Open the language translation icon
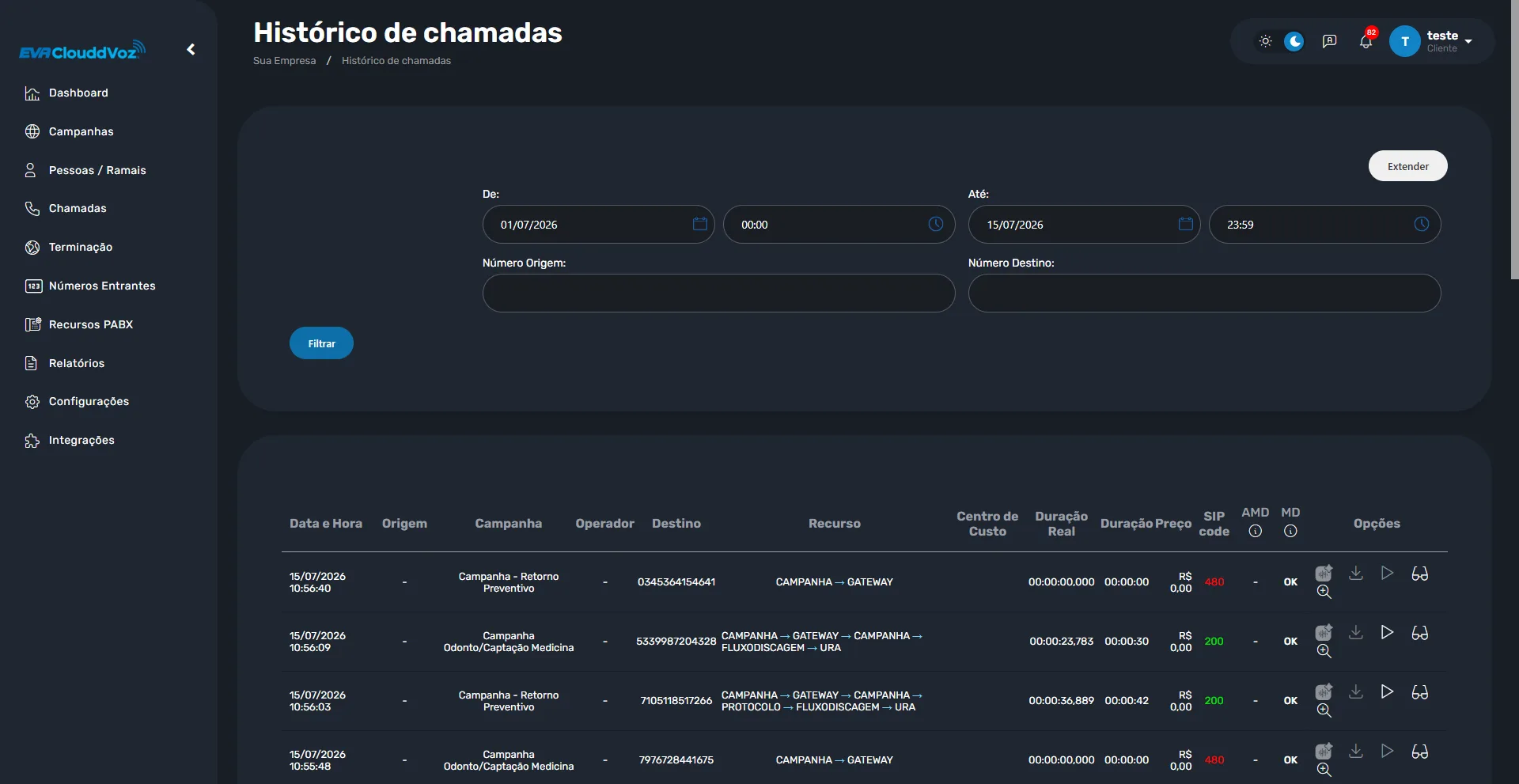Image resolution: width=1519 pixels, height=784 pixels. pyautogui.click(x=1330, y=41)
